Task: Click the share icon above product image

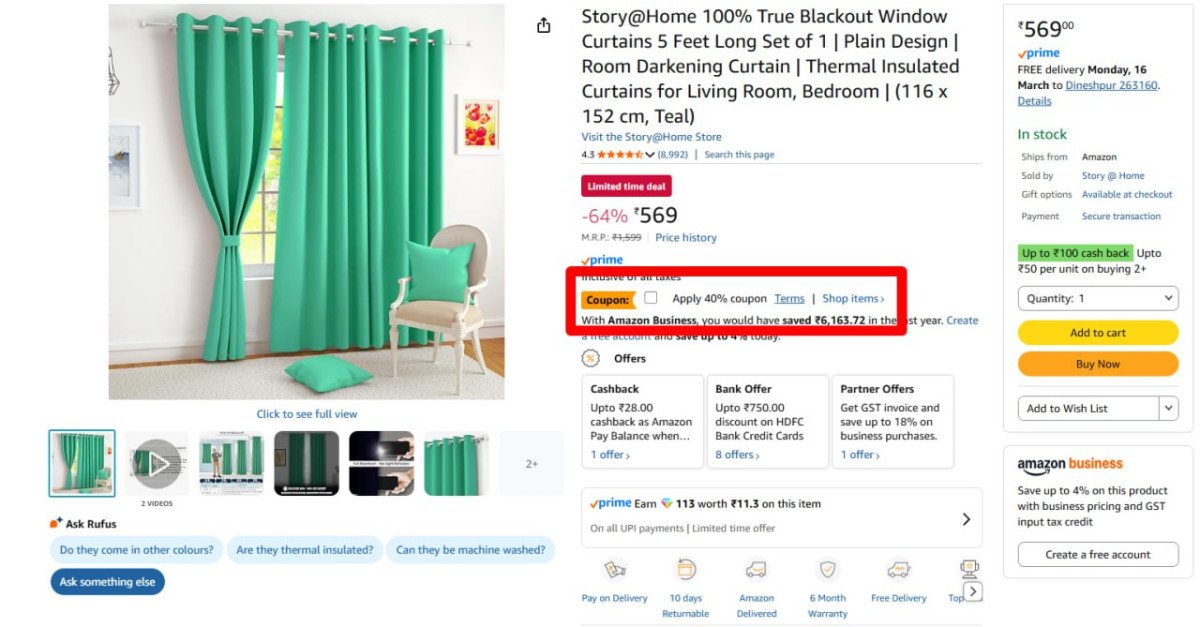Action: (543, 26)
